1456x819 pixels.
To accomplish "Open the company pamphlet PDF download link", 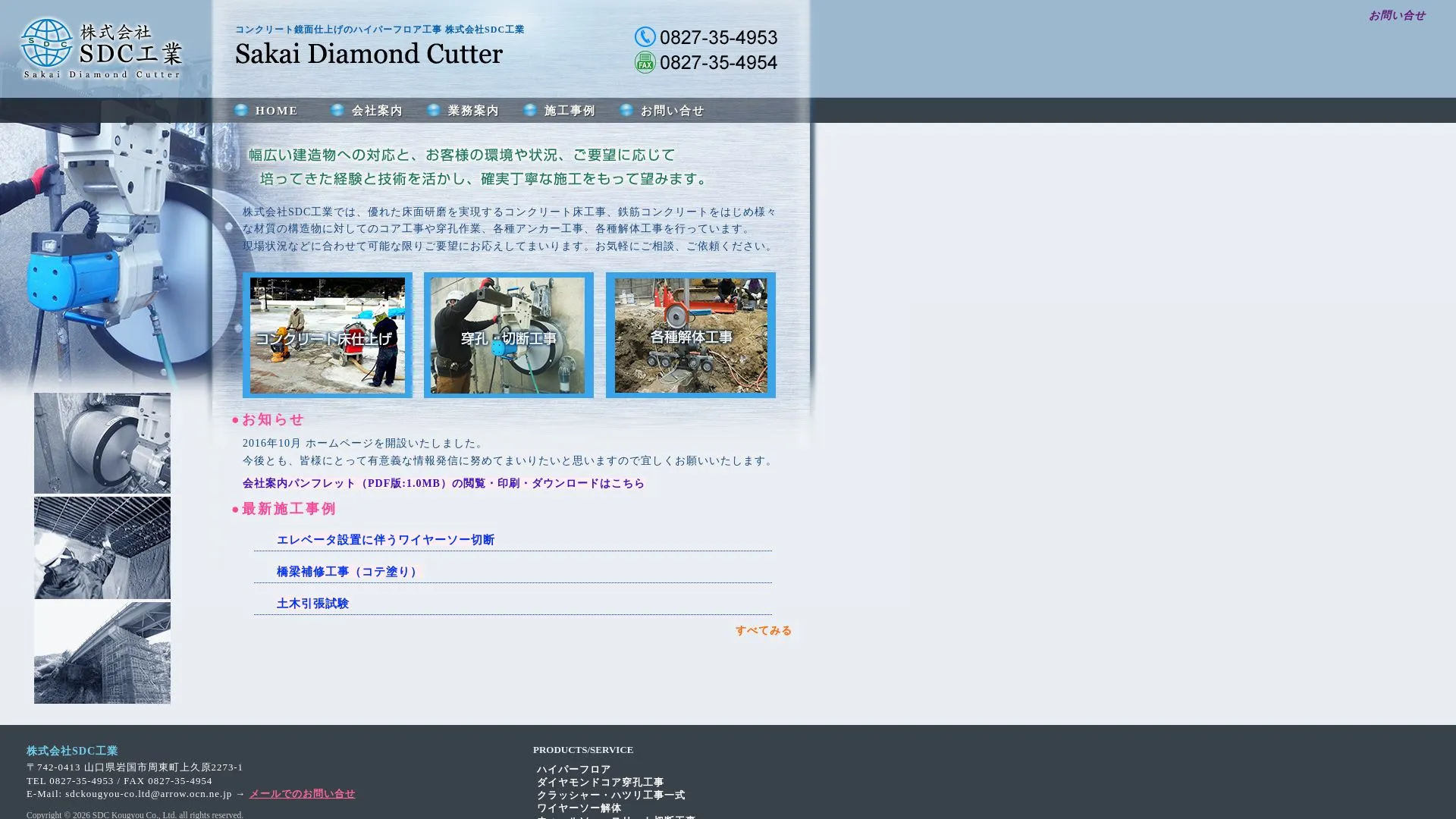I will pos(444,483).
